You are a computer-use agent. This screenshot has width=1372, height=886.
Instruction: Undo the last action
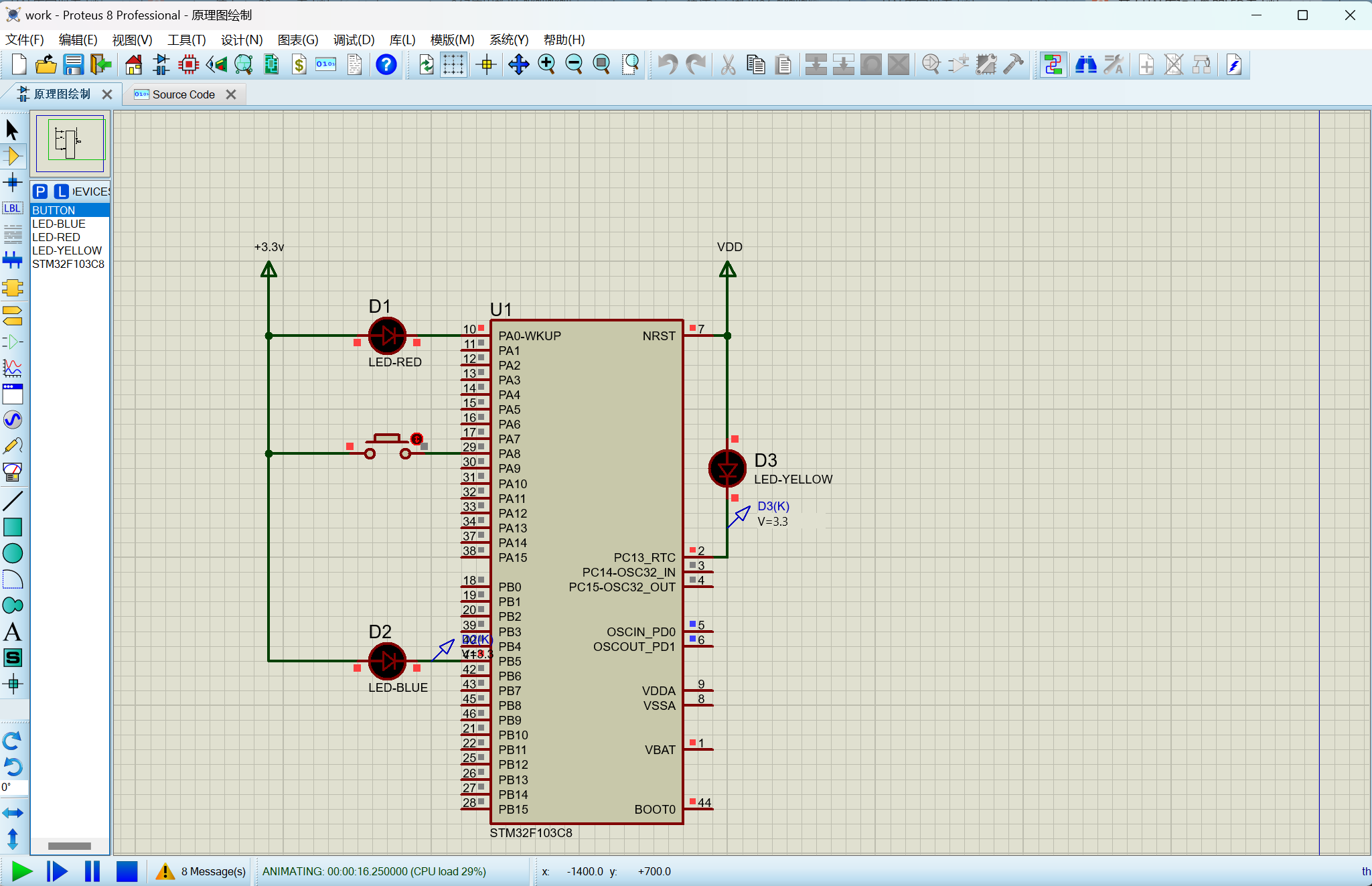668,65
